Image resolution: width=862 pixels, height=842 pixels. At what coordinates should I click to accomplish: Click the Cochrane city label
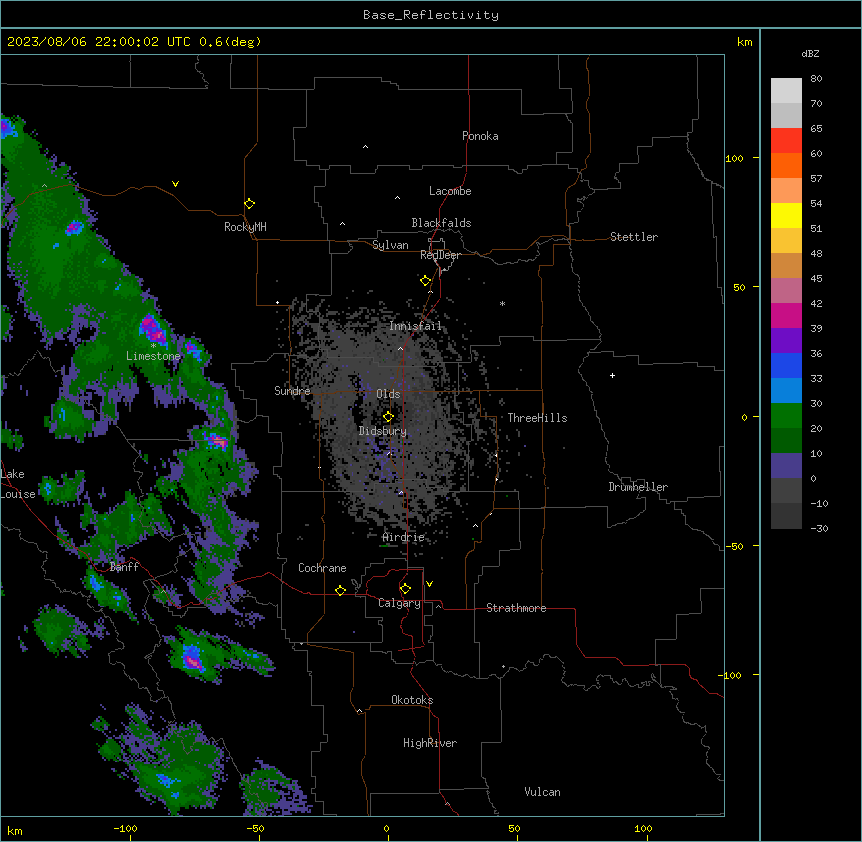[322, 568]
